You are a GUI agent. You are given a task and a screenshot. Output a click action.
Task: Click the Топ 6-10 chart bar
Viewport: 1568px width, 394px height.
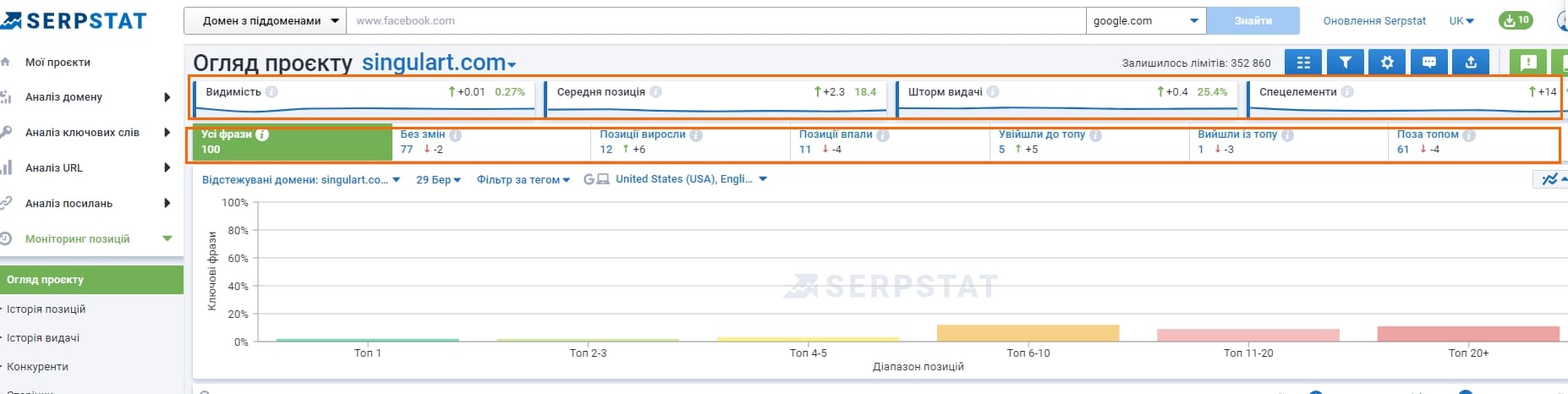[1028, 333]
